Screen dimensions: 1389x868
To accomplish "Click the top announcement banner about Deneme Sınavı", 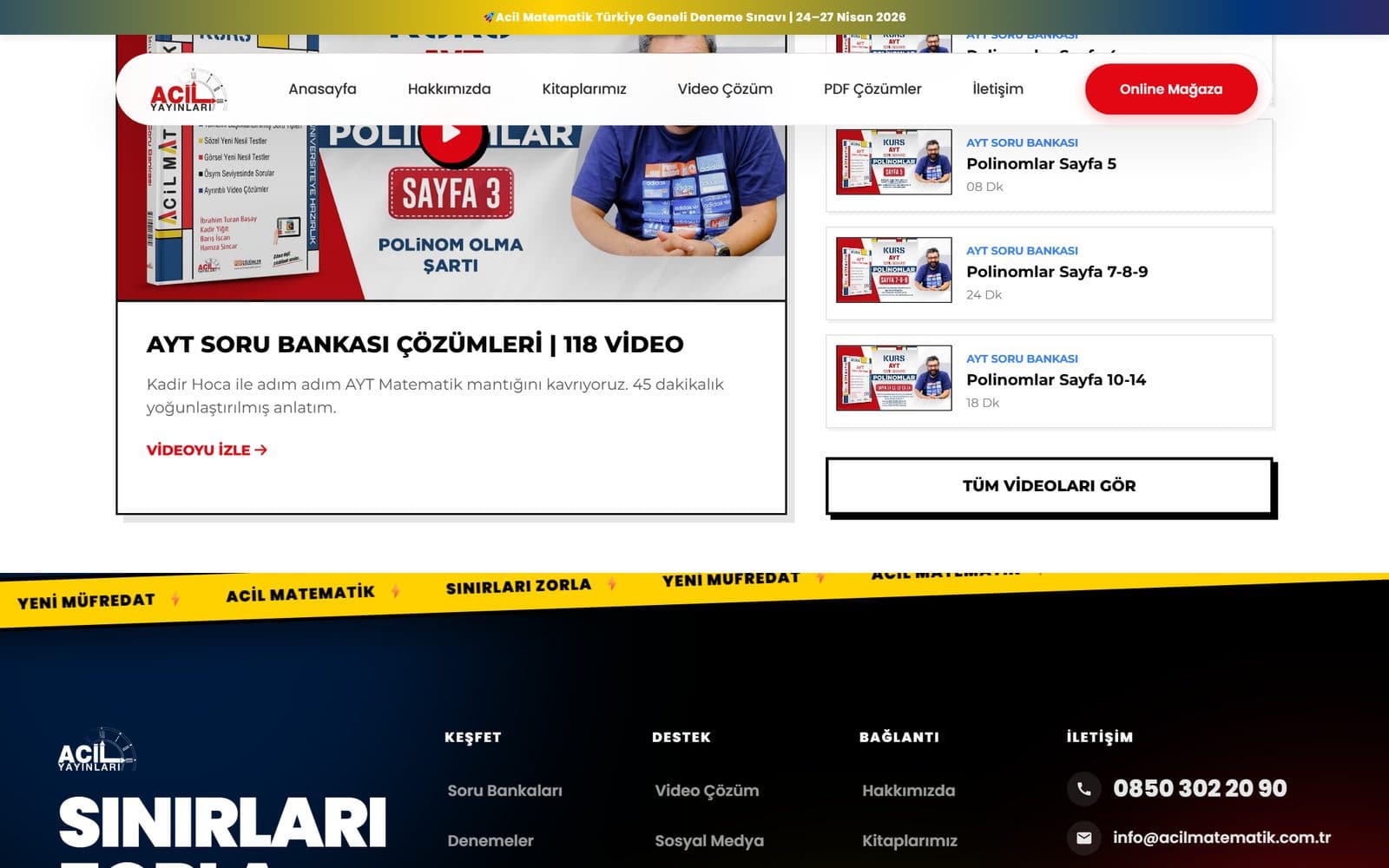I will [x=694, y=16].
